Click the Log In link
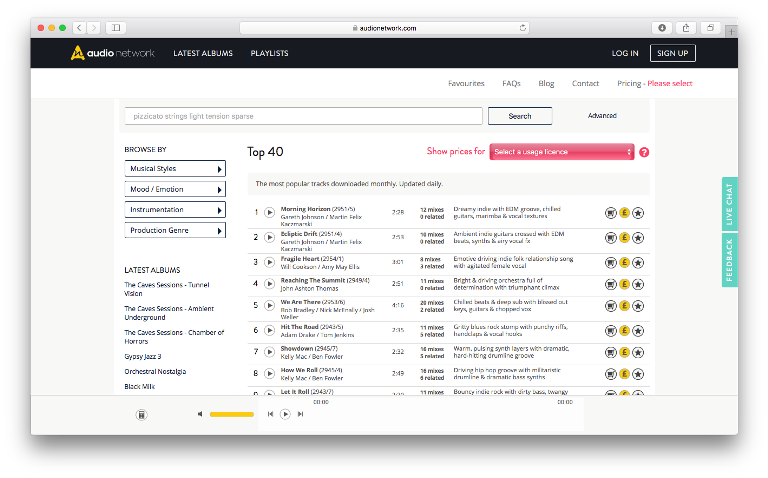 point(625,53)
